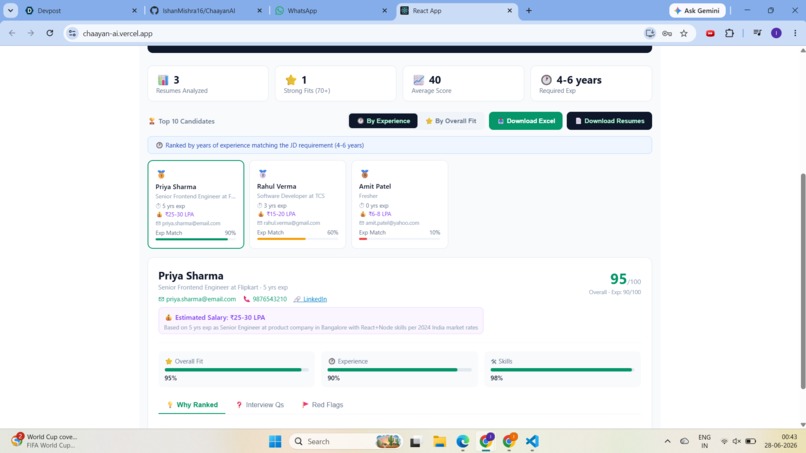View site information icon in address bar
The image size is (806, 453).
click(72, 33)
